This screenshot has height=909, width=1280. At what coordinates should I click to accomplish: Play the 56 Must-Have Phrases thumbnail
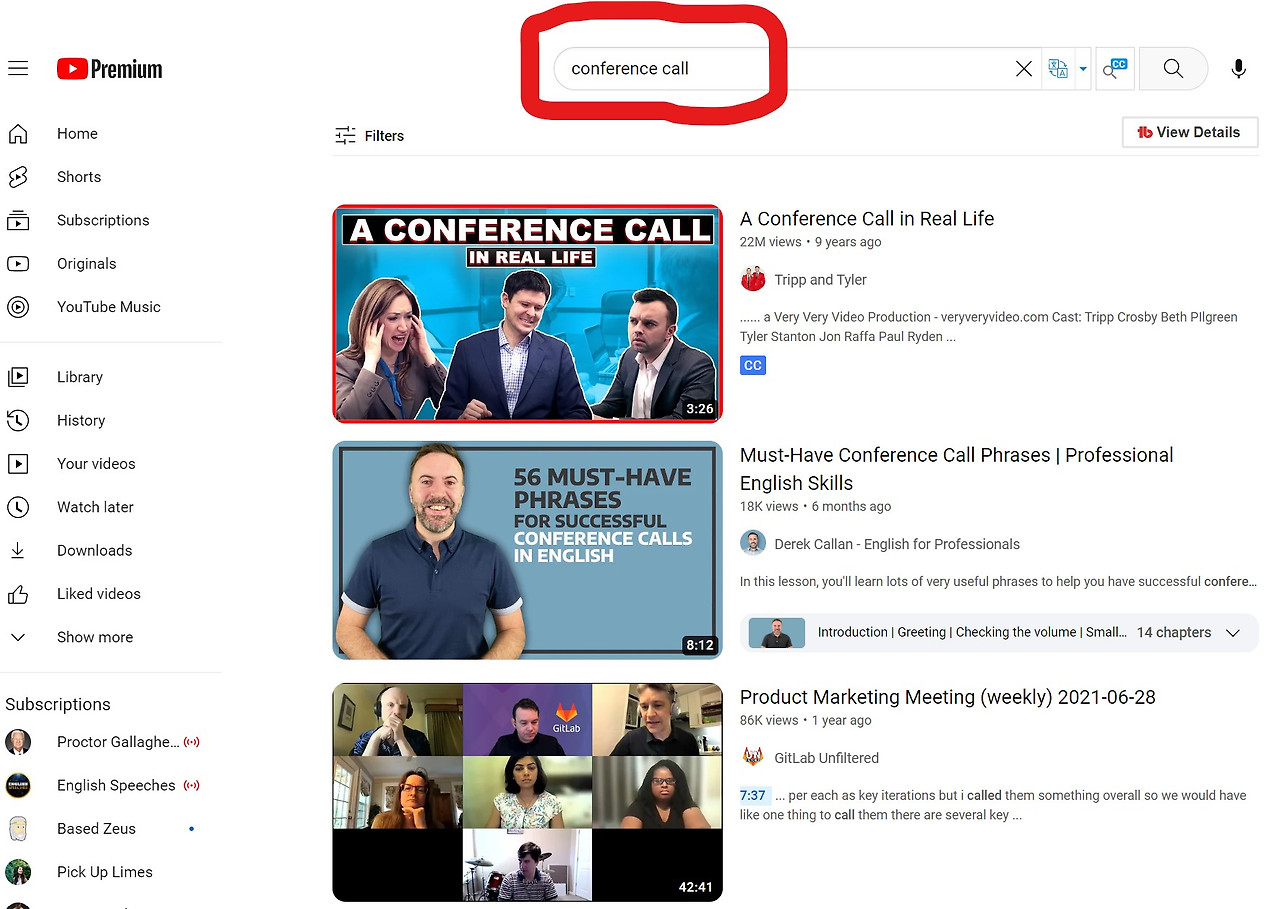[x=527, y=550]
